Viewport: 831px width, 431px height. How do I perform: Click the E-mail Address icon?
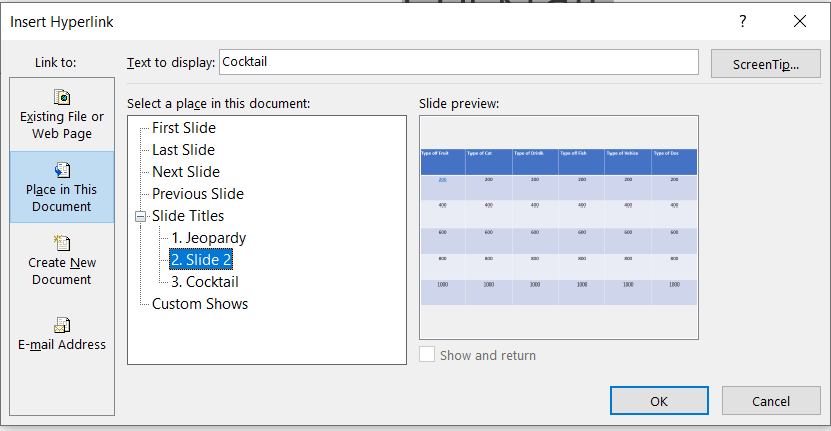(x=62, y=324)
